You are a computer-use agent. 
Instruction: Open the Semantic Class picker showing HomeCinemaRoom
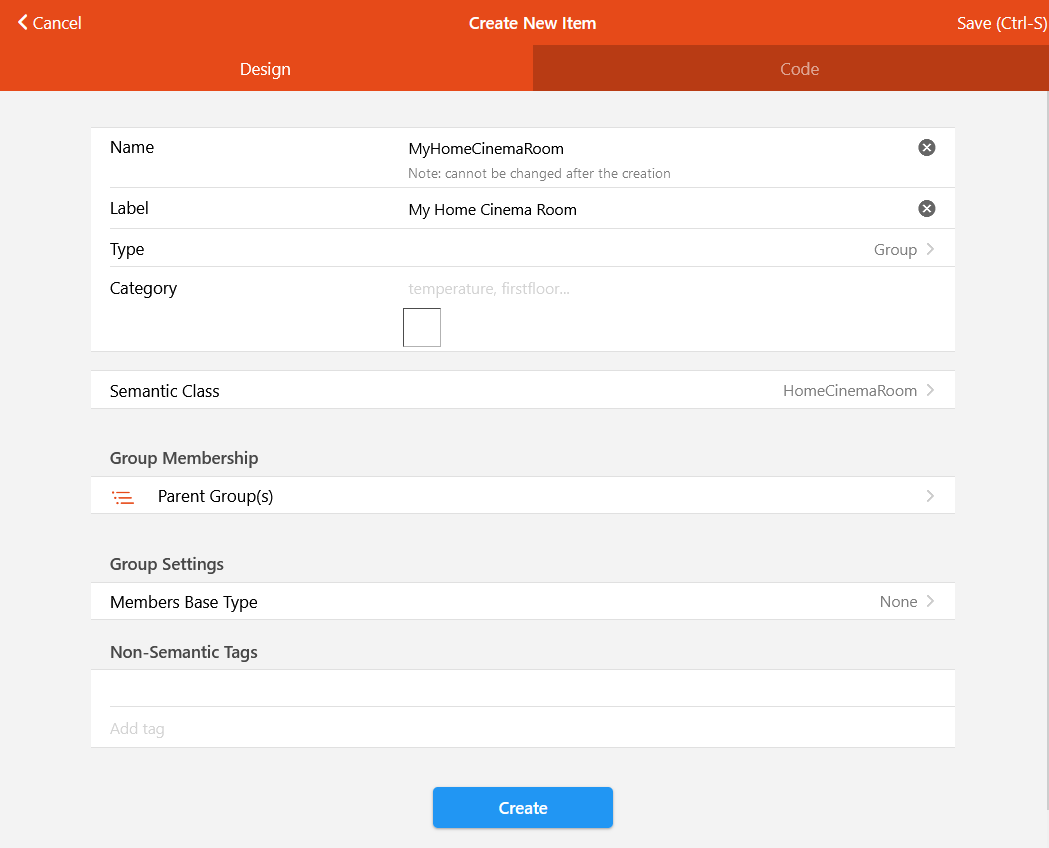(x=849, y=391)
